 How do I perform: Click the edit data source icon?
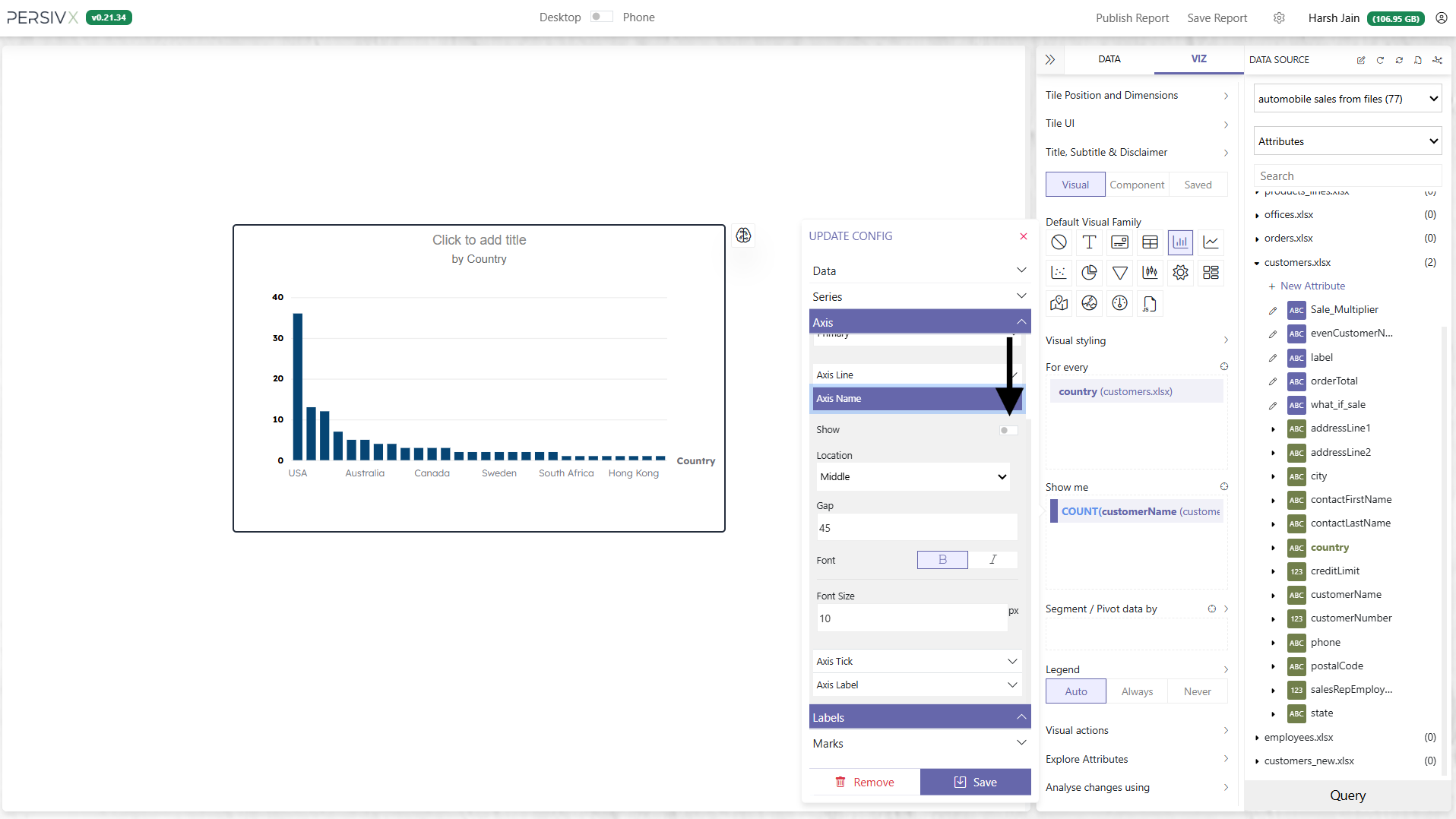pyautogui.click(x=1361, y=60)
